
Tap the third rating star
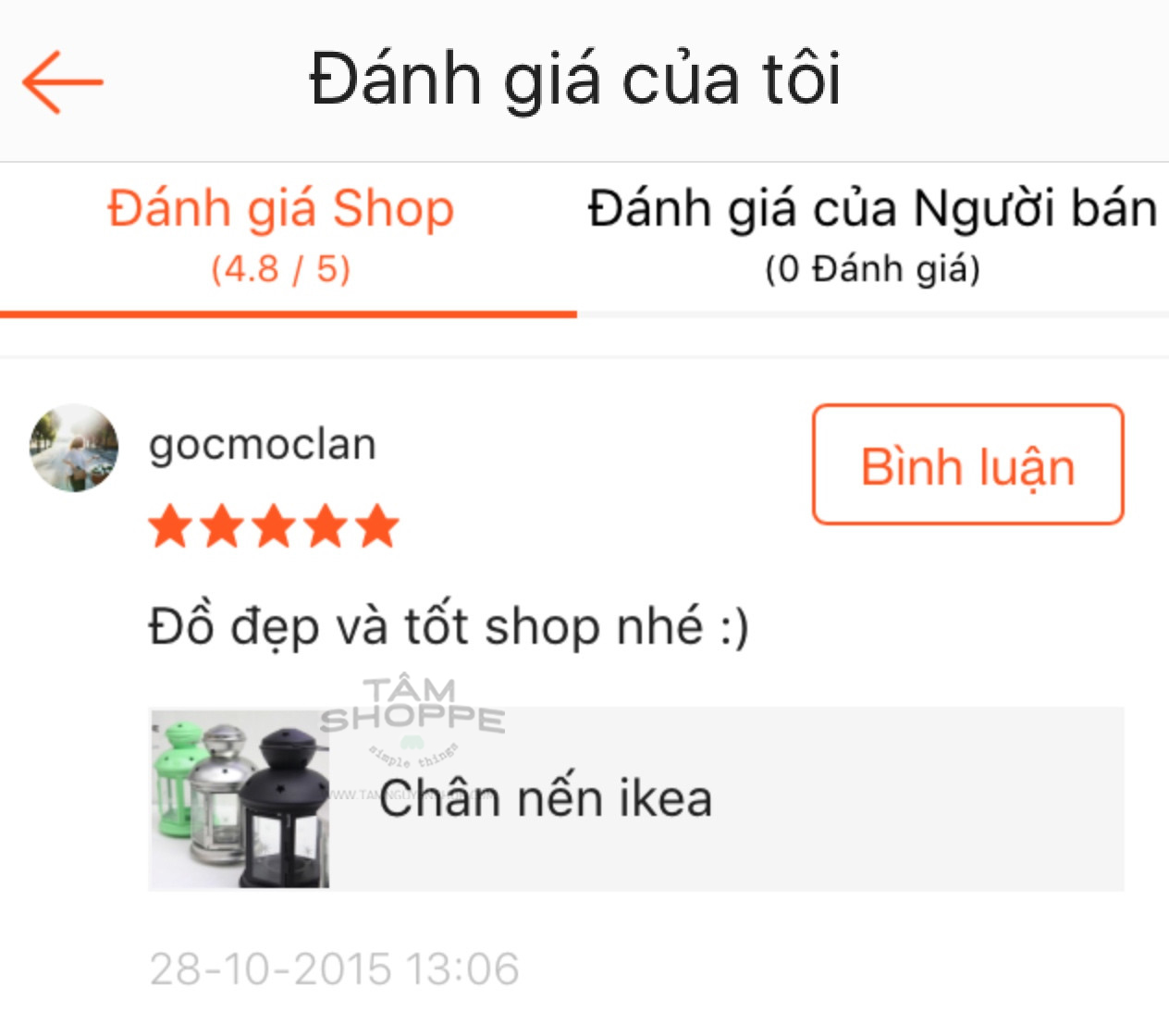click(x=275, y=526)
